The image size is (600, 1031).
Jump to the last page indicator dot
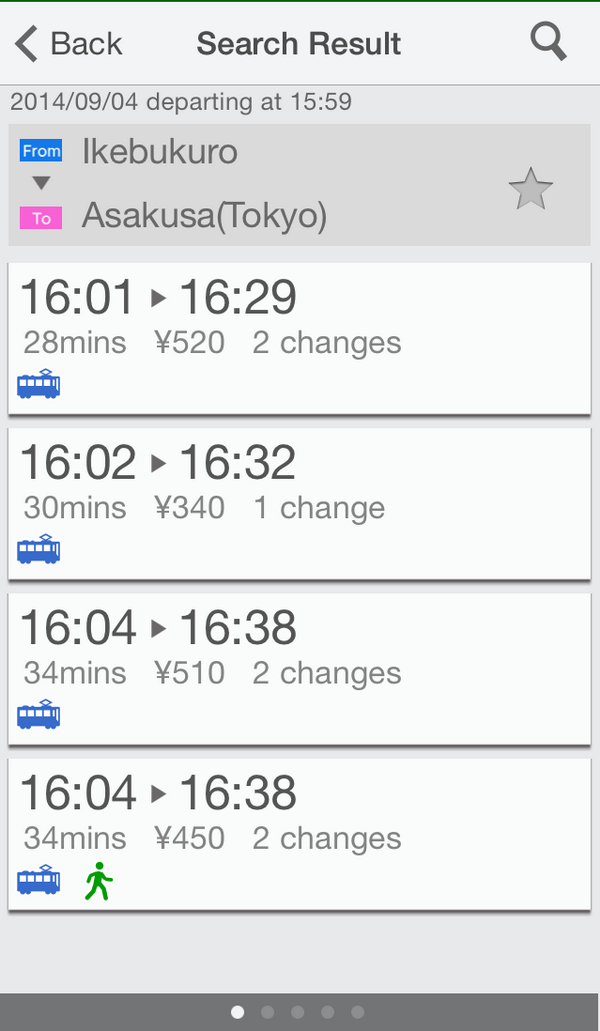click(358, 1012)
